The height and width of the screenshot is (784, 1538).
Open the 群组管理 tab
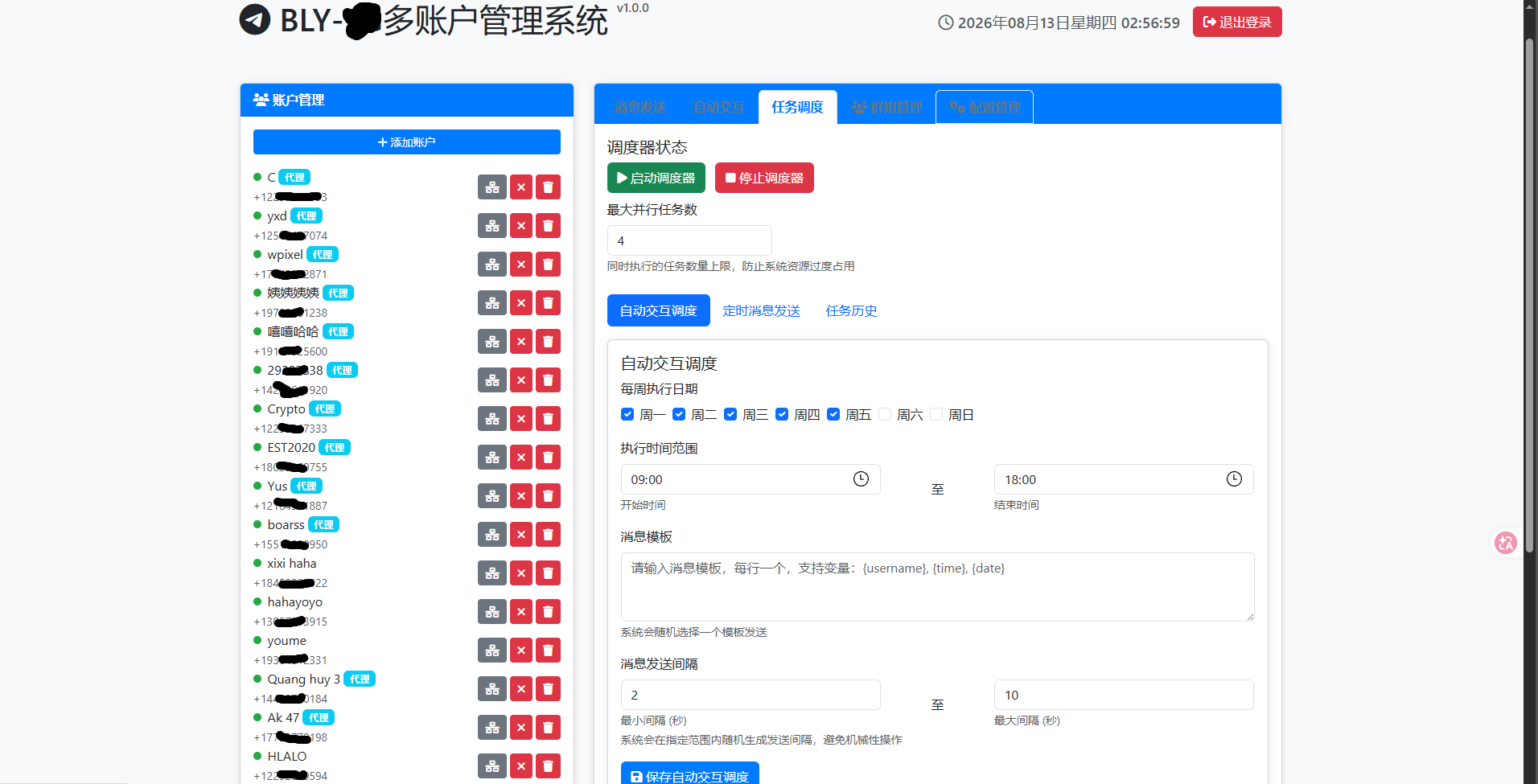pyautogui.click(x=886, y=107)
